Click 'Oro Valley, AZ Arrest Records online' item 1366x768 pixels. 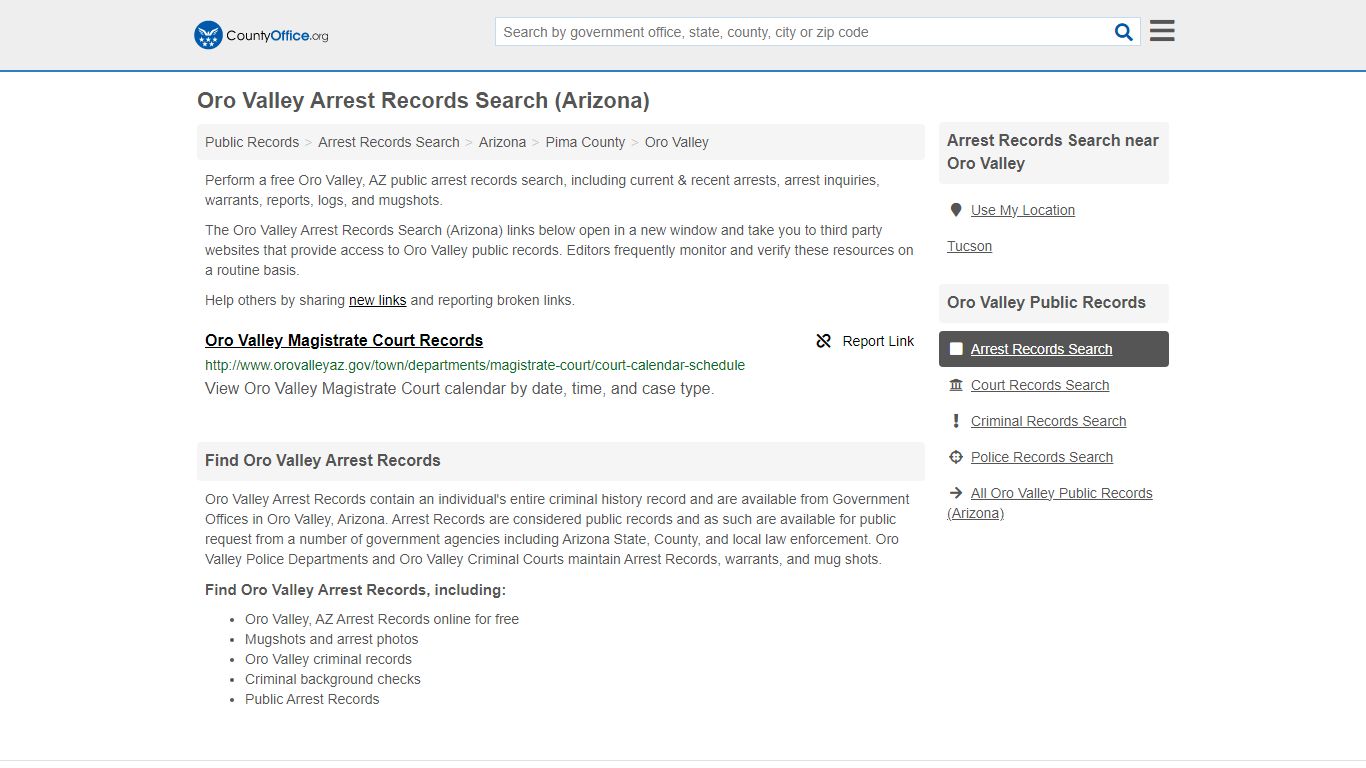coord(382,619)
